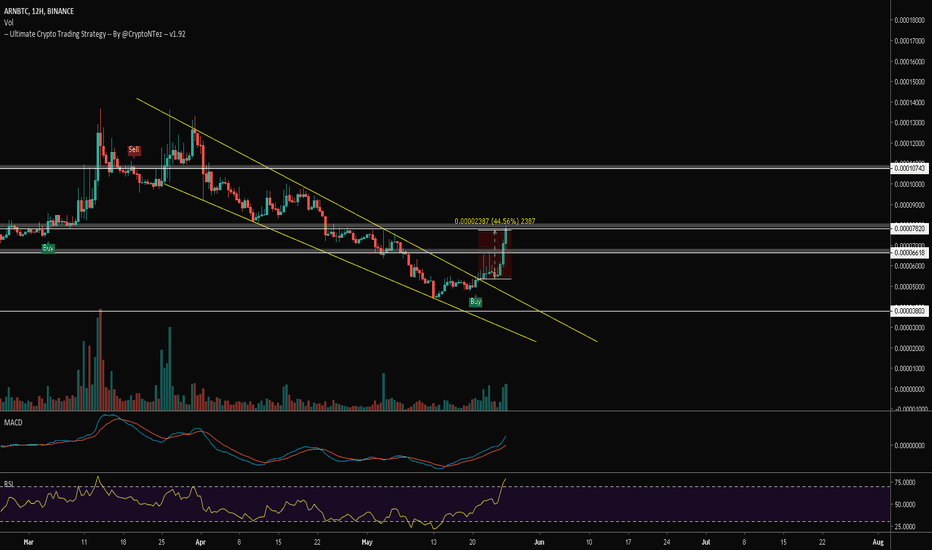Click the 0.00009000 price scale value
The width and height of the screenshot is (932, 550).
click(910, 205)
